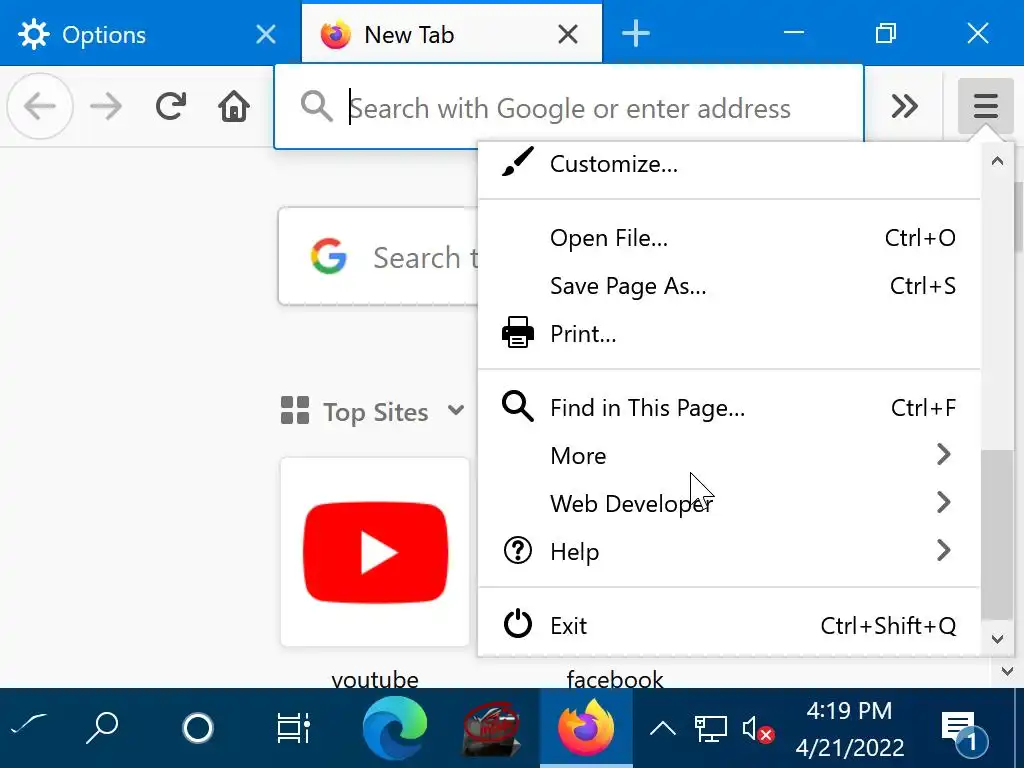This screenshot has width=1024, height=768.
Task: Click menu scrollbar up arrow
Action: 997,161
